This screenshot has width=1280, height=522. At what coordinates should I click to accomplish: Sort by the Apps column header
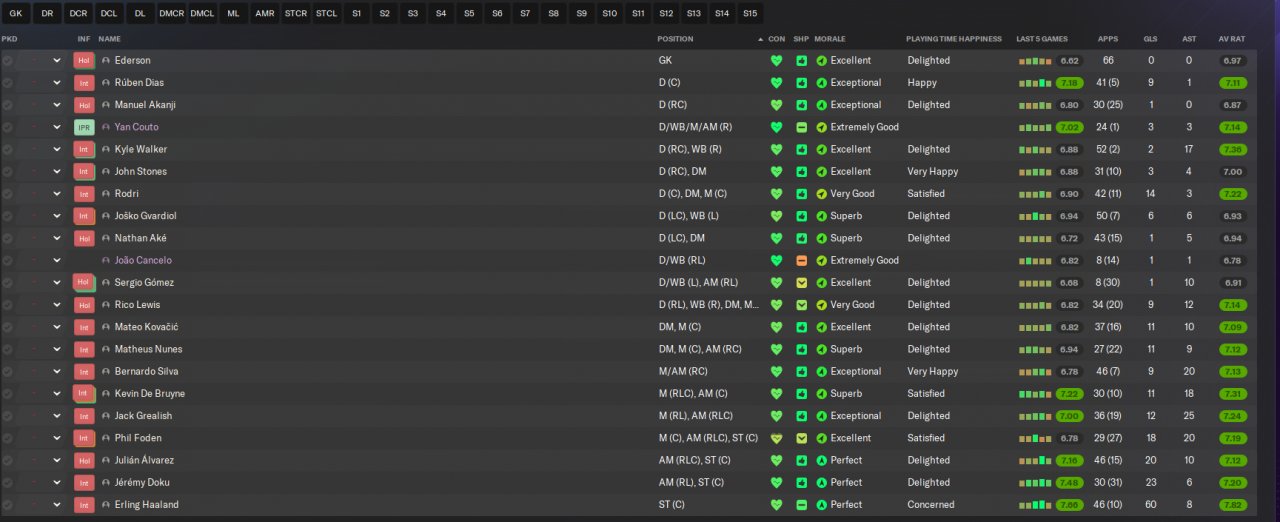[1108, 38]
